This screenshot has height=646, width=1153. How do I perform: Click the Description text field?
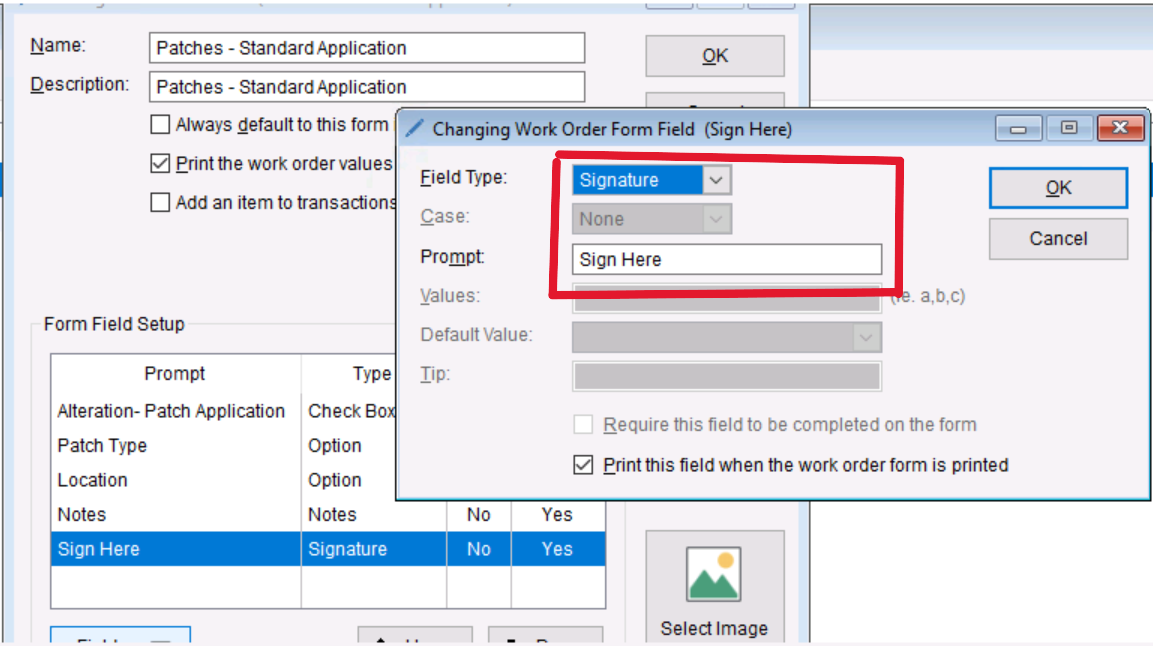[x=366, y=87]
